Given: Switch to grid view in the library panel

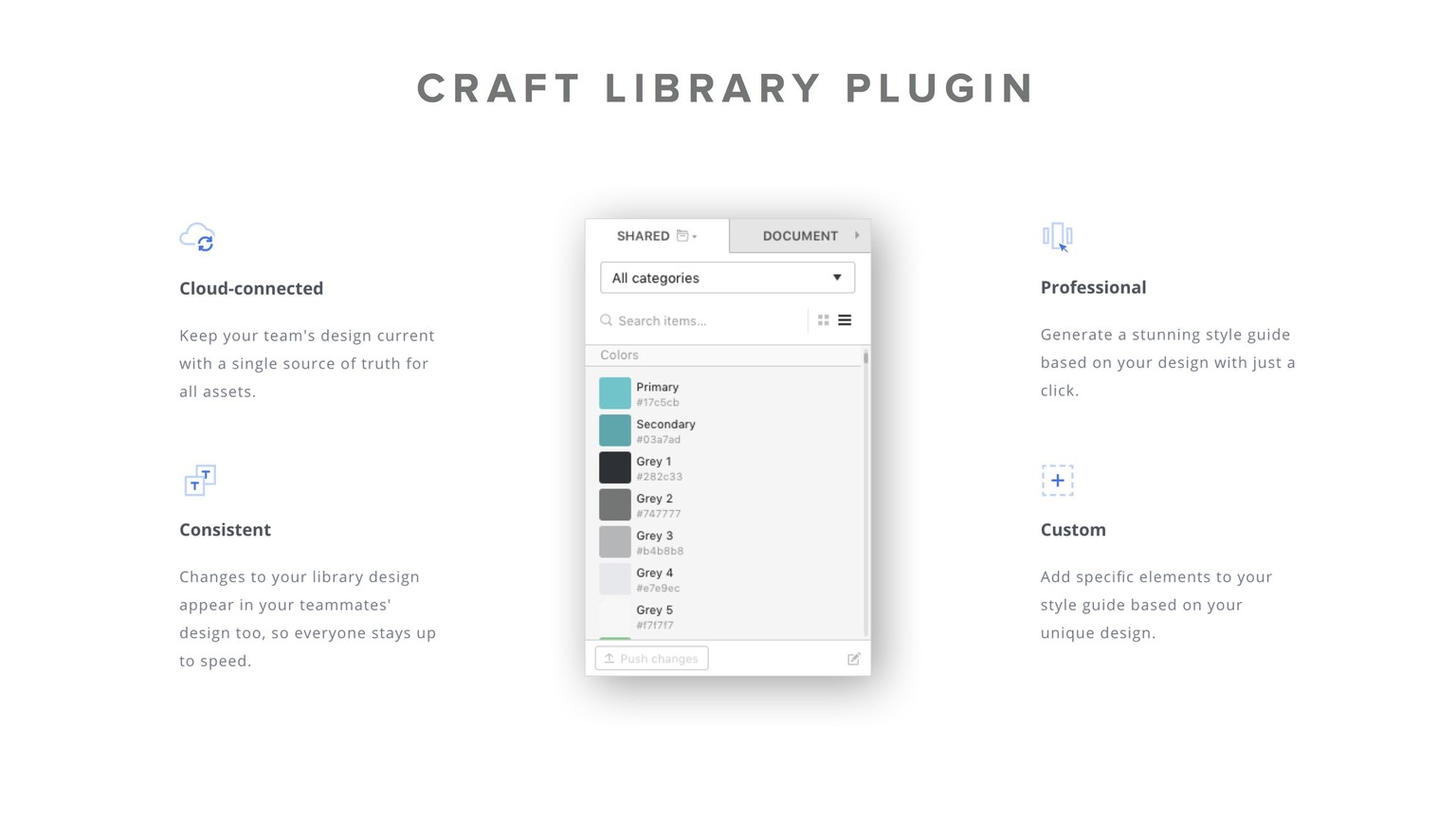Looking at the screenshot, I should tap(823, 320).
